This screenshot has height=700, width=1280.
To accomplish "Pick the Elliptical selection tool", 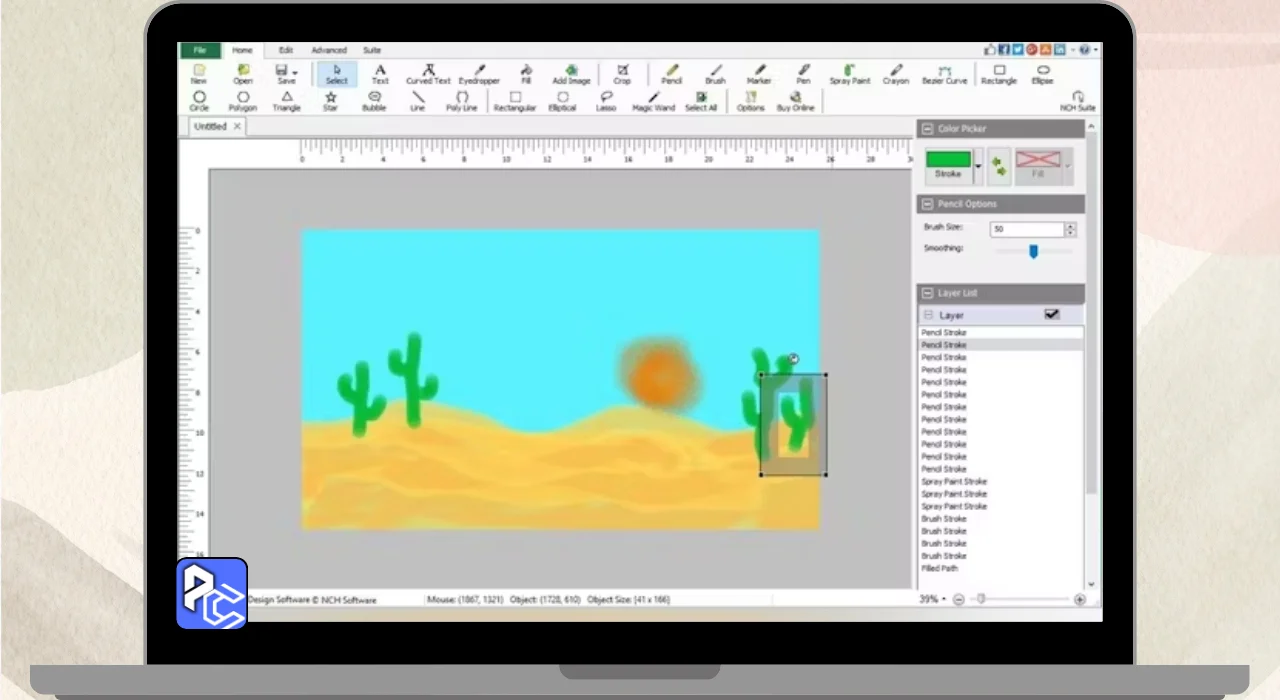I will pos(563,101).
